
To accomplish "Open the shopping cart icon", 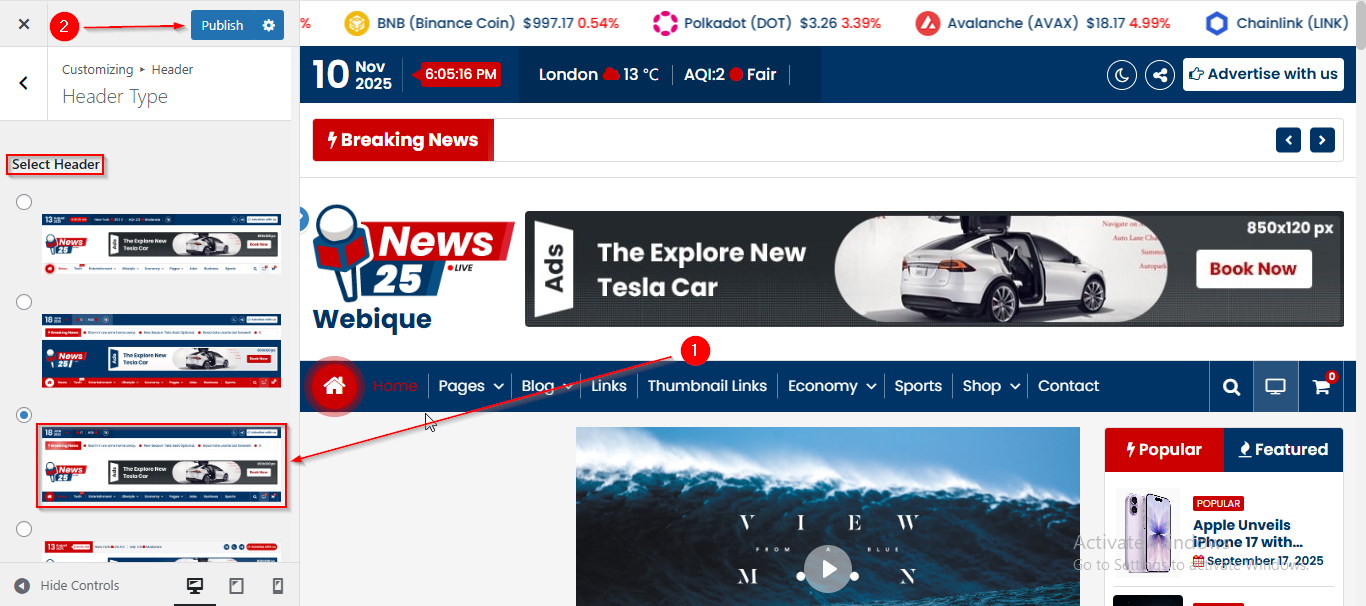I will tap(1321, 387).
